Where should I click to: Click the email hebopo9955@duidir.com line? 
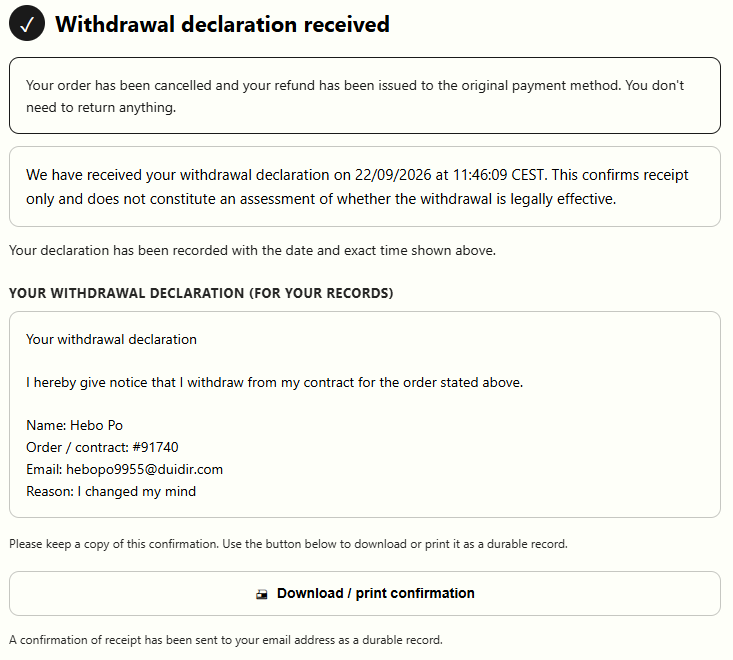click(x=124, y=469)
